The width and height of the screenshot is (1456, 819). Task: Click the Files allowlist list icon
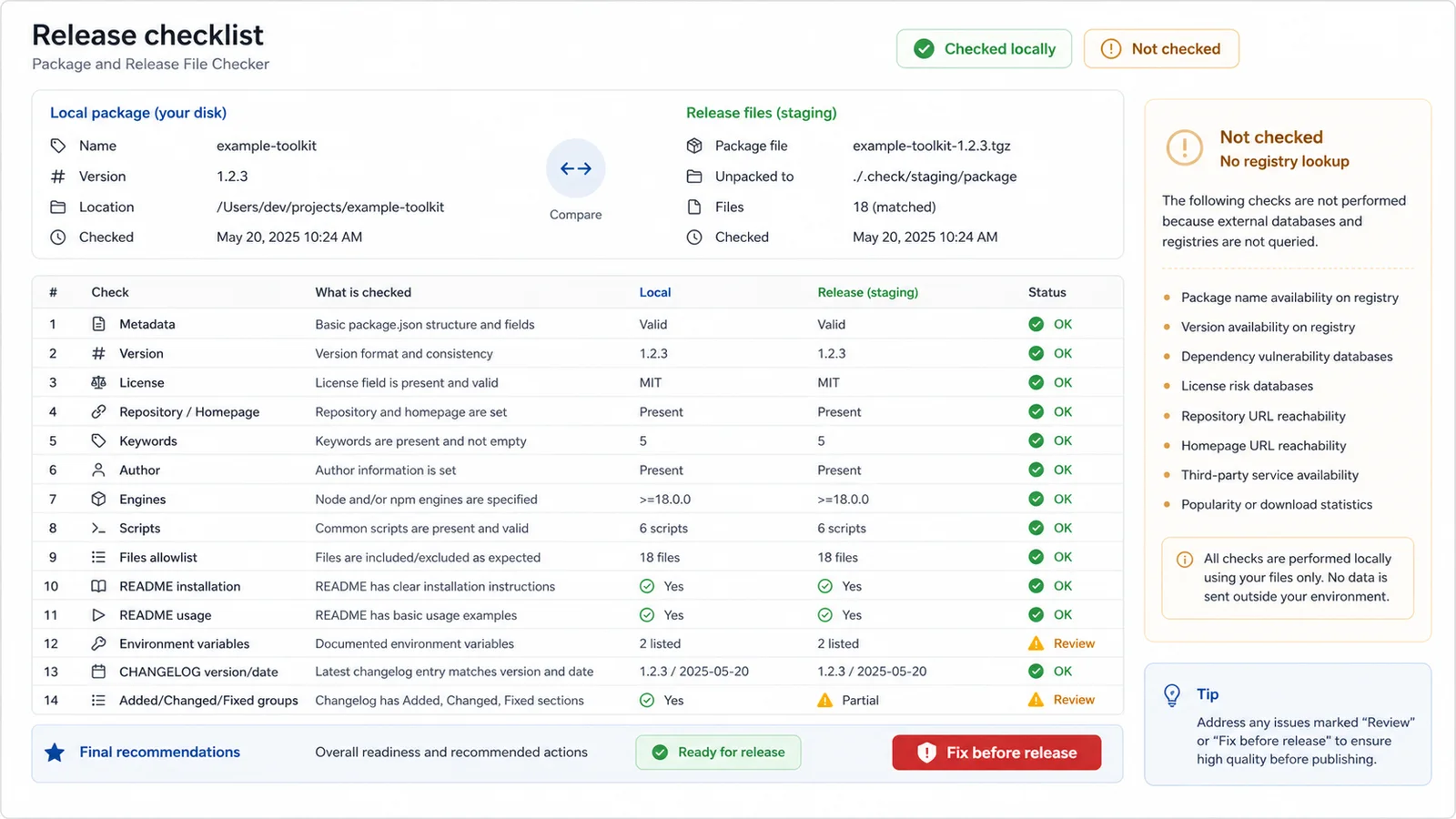[98, 557]
